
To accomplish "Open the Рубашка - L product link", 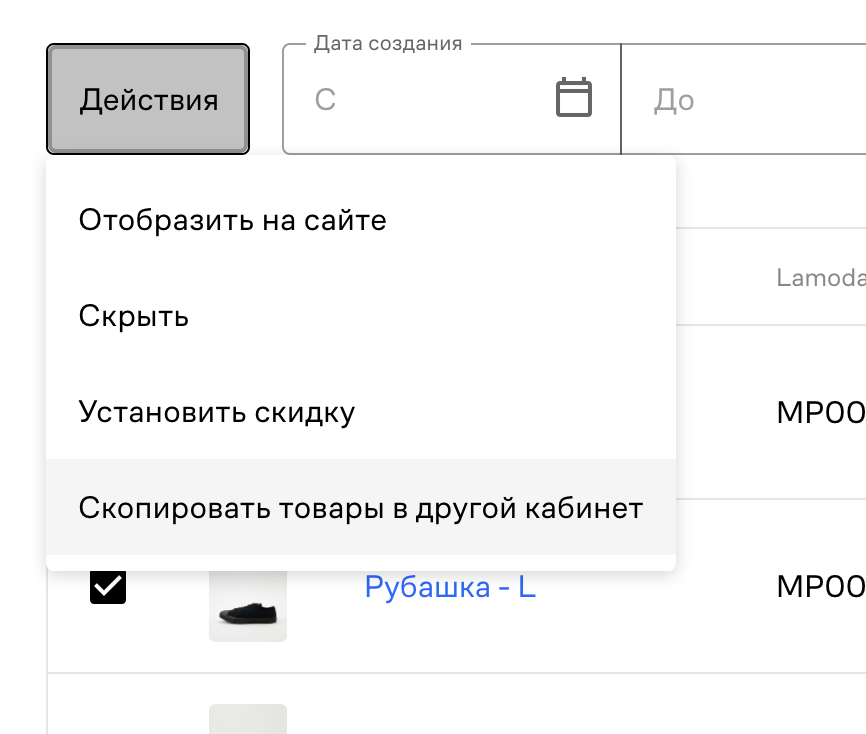I will 450,587.
